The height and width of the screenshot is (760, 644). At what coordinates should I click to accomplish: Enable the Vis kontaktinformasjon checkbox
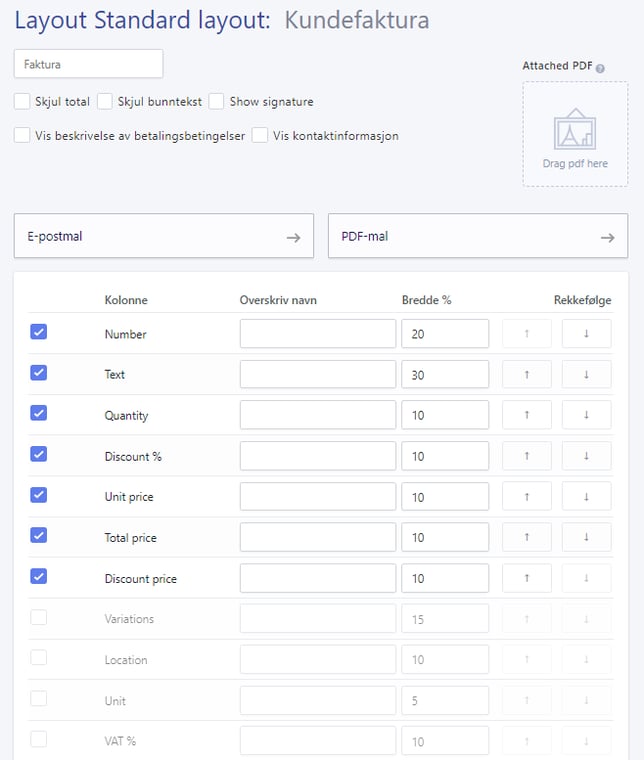point(260,135)
